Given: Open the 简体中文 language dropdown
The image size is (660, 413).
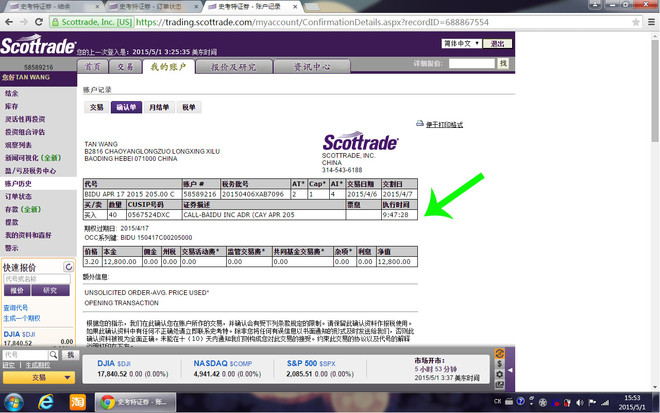Looking at the screenshot, I should [461, 43].
